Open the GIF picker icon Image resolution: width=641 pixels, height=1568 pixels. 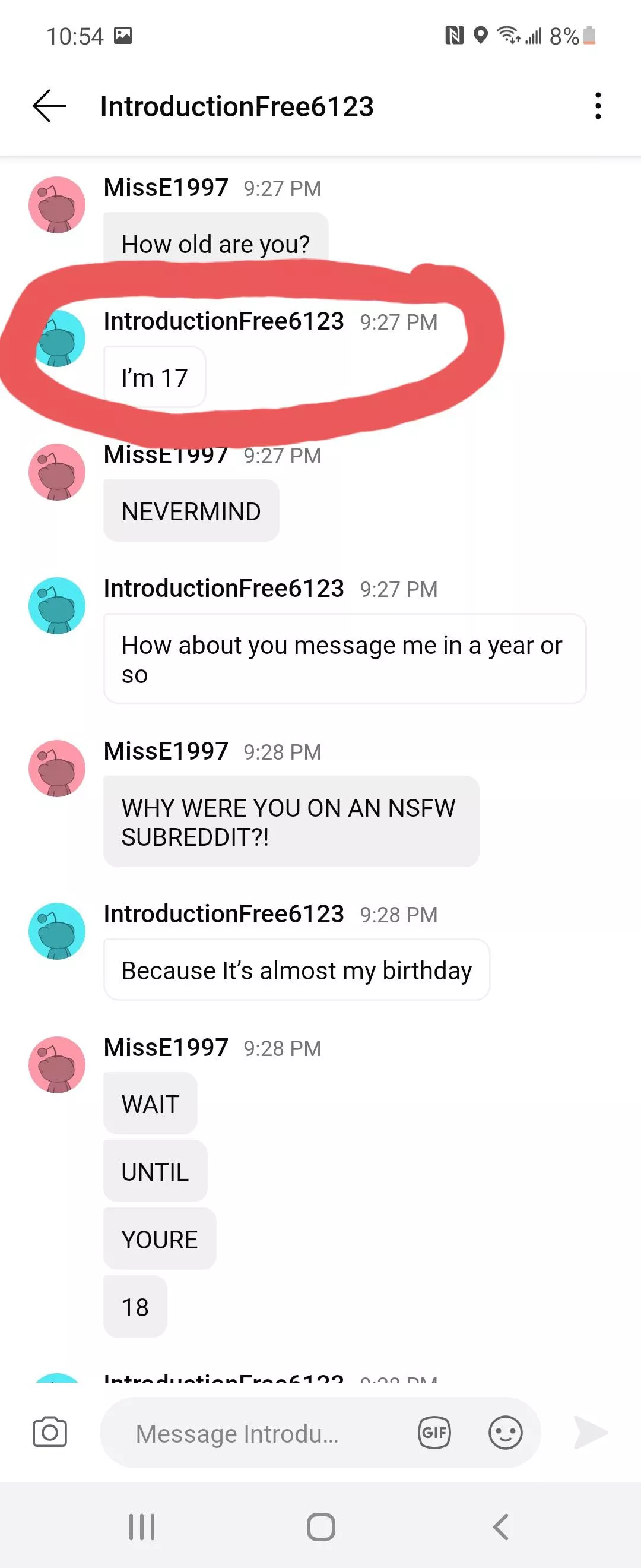(433, 1433)
